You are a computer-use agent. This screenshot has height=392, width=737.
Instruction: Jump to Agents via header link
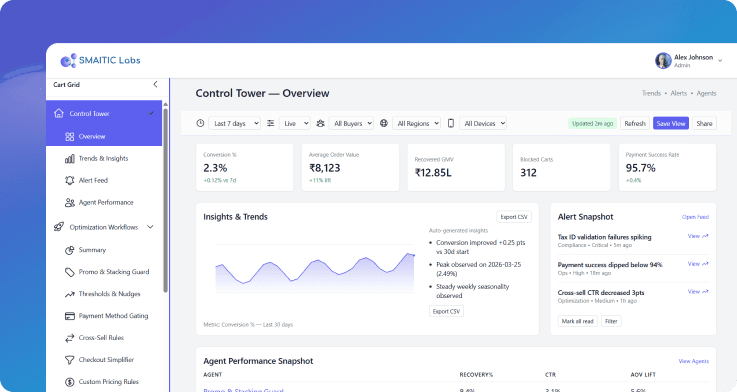(706, 93)
